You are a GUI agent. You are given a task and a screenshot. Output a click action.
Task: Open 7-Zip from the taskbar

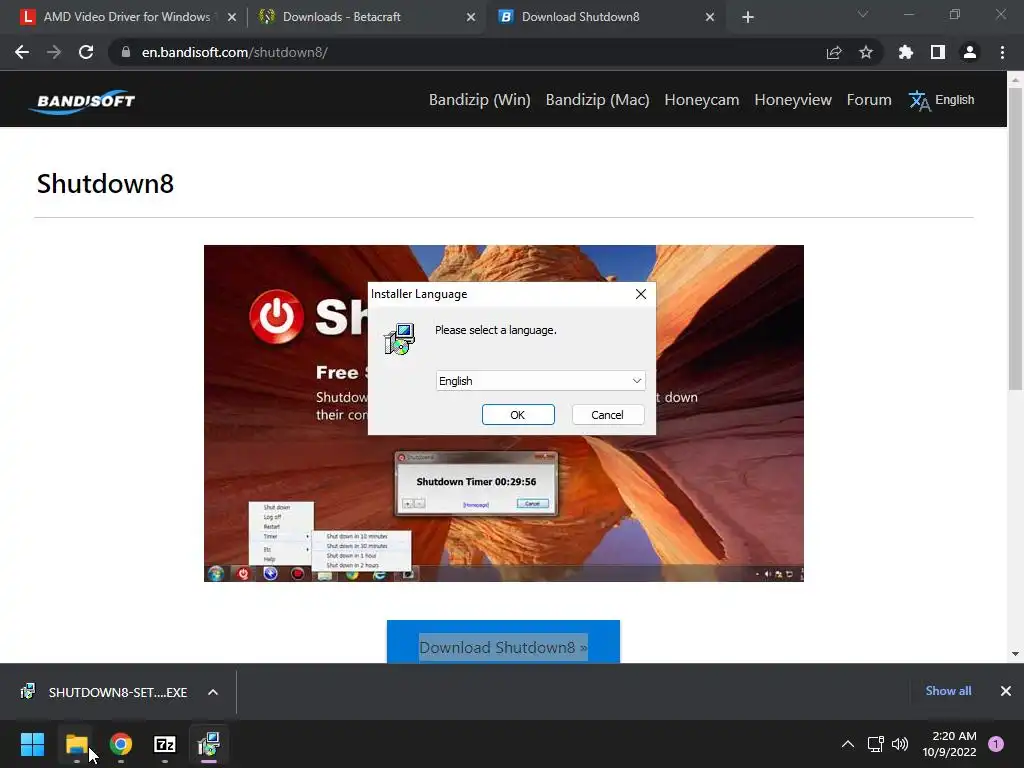click(x=165, y=744)
